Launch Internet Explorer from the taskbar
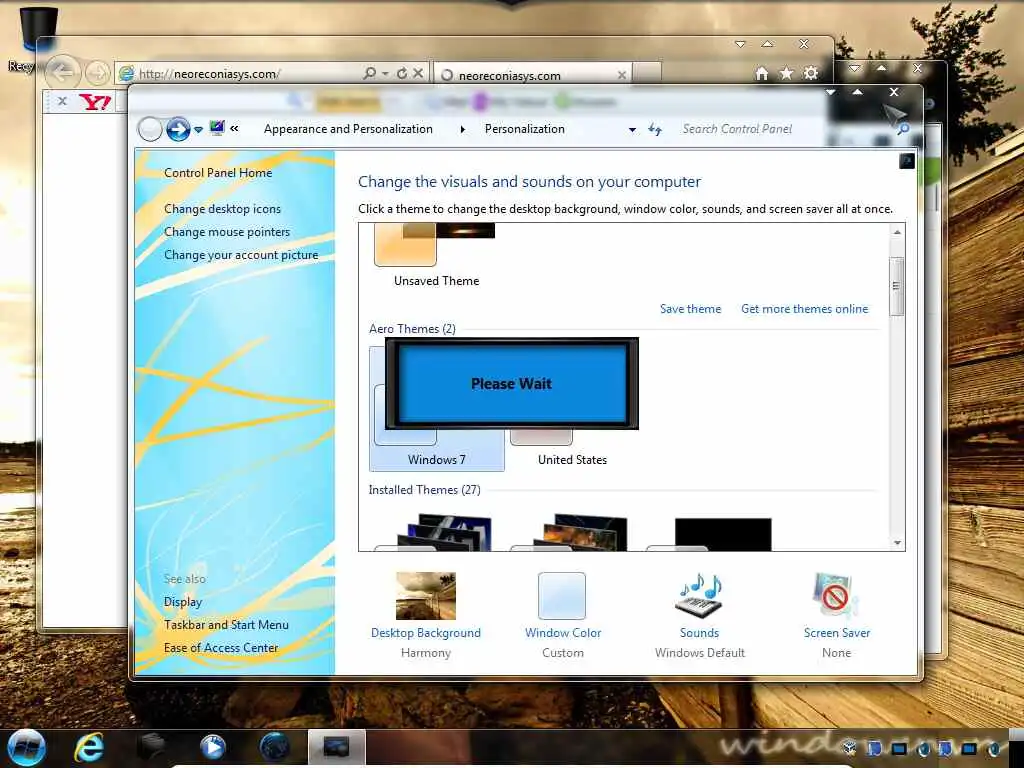 pyautogui.click(x=89, y=747)
